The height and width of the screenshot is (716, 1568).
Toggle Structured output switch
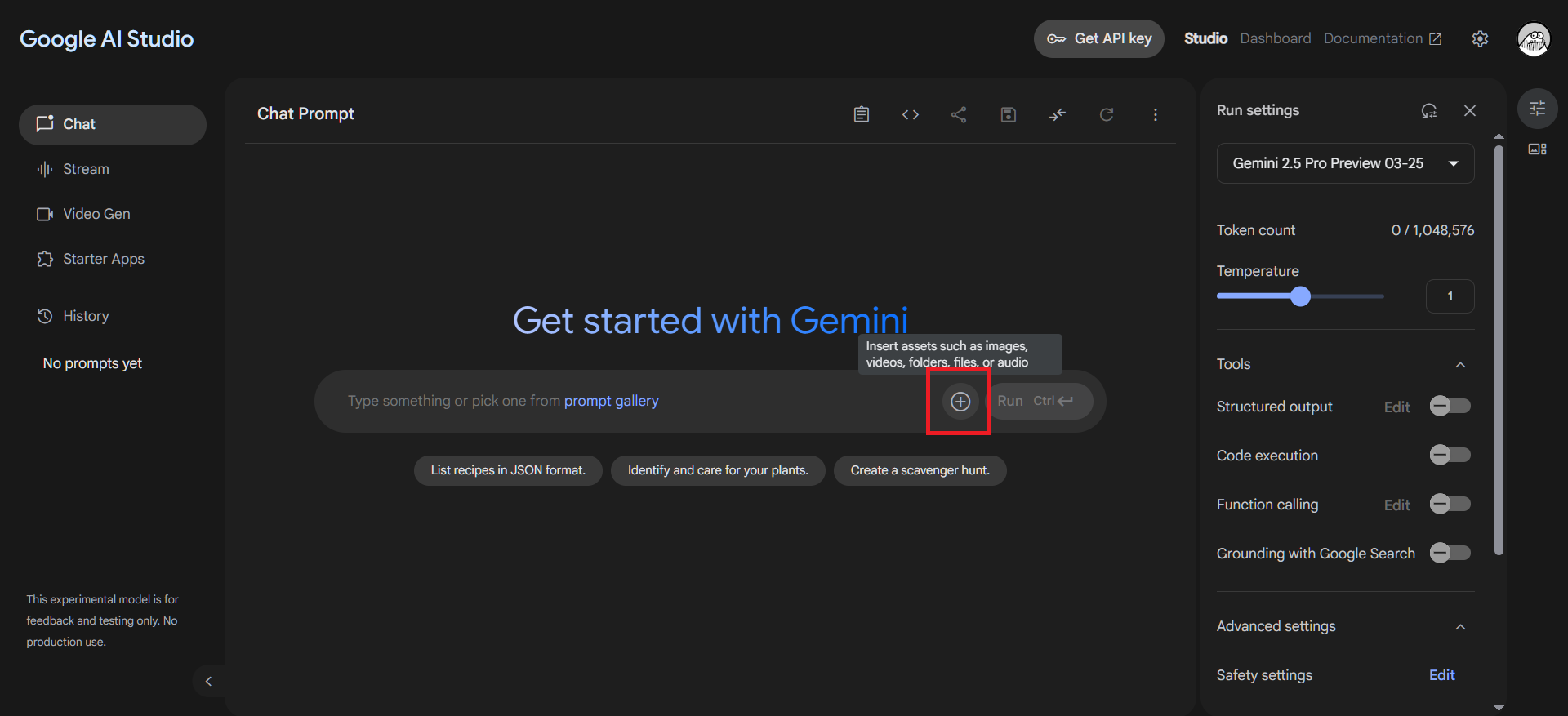coord(1450,406)
